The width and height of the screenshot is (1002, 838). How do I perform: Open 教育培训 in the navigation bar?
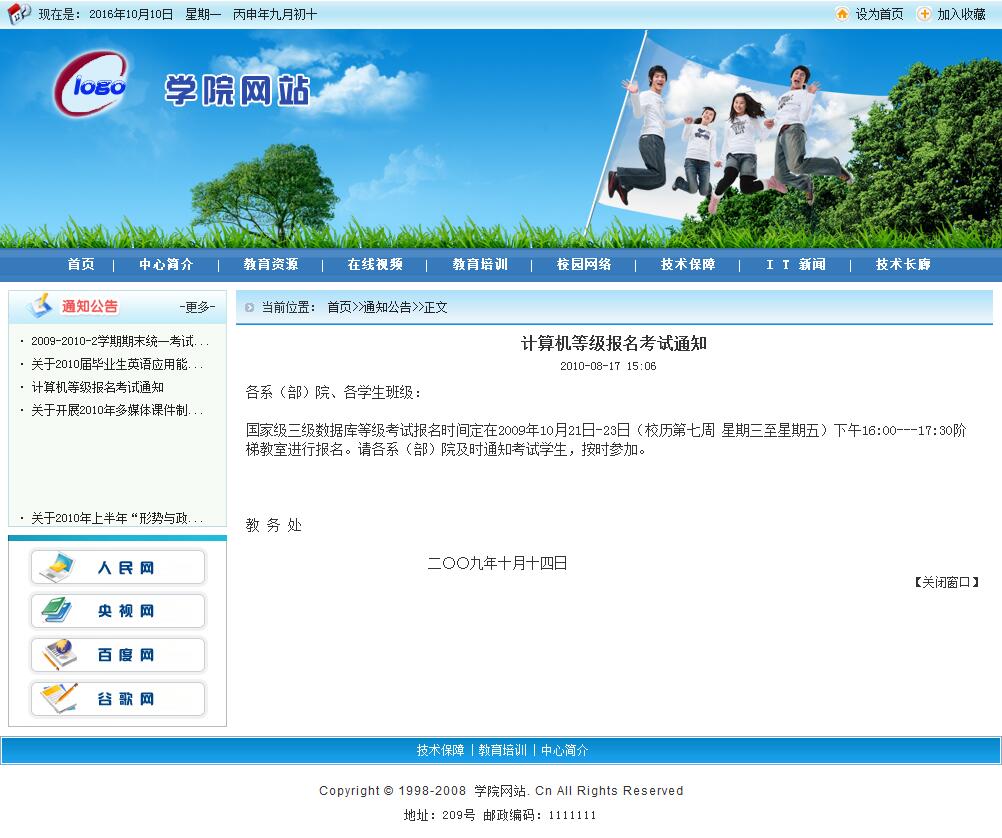(480, 264)
